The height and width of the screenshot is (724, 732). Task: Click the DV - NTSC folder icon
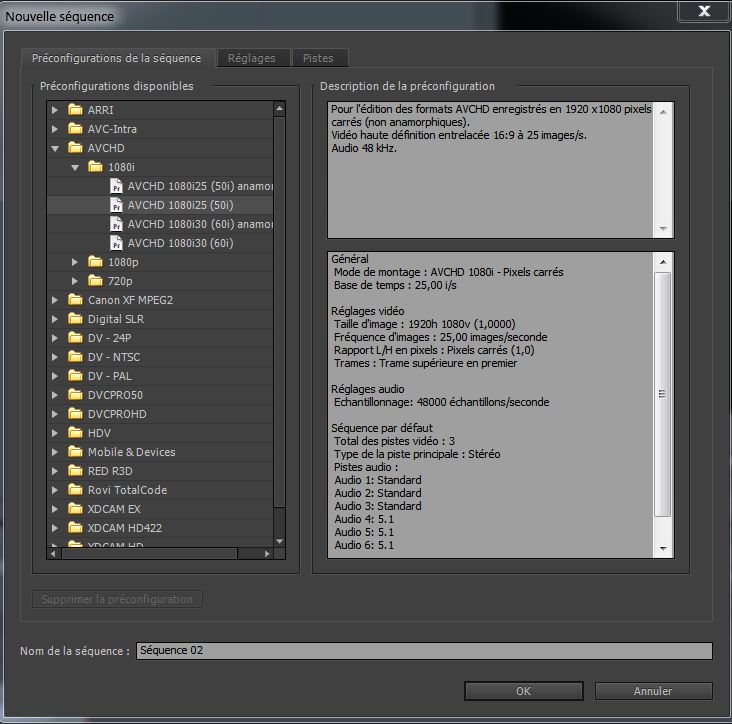pyautogui.click(x=75, y=357)
